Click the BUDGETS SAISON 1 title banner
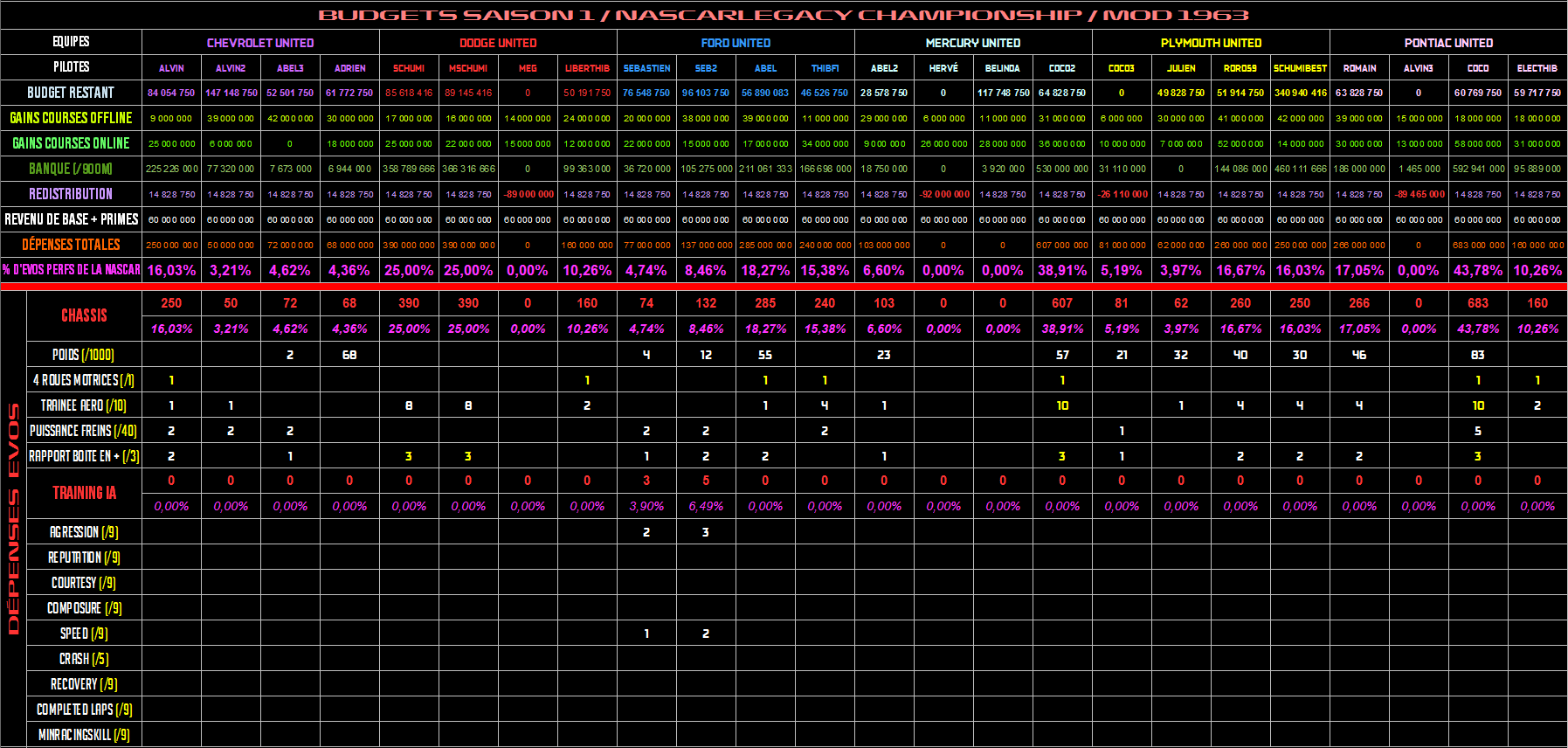Screen dimensions: 1568x748 784,15
